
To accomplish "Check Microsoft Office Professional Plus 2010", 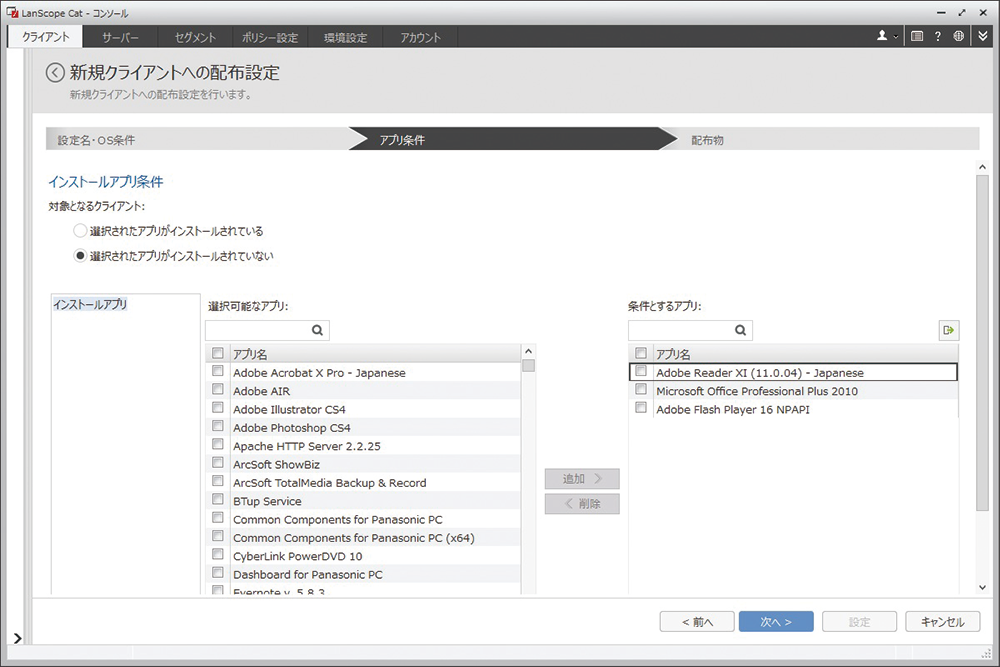I will click(642, 390).
